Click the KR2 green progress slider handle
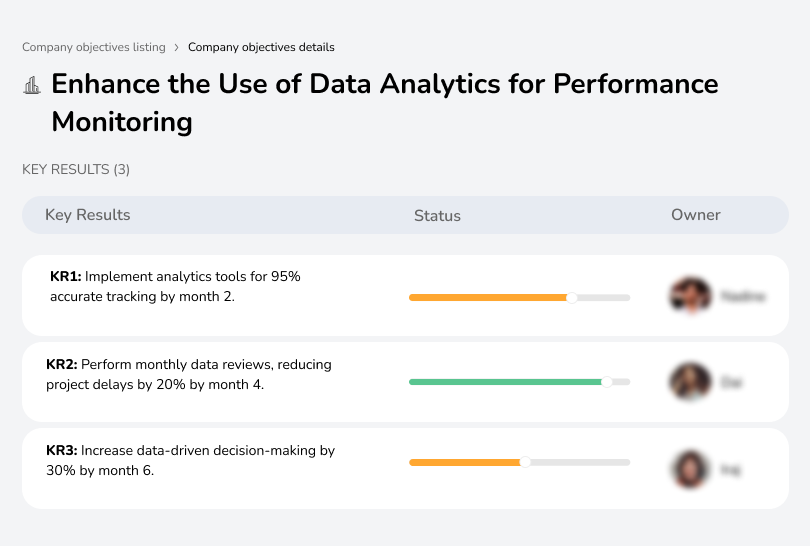Viewport: 810px width, 546px height. (606, 382)
